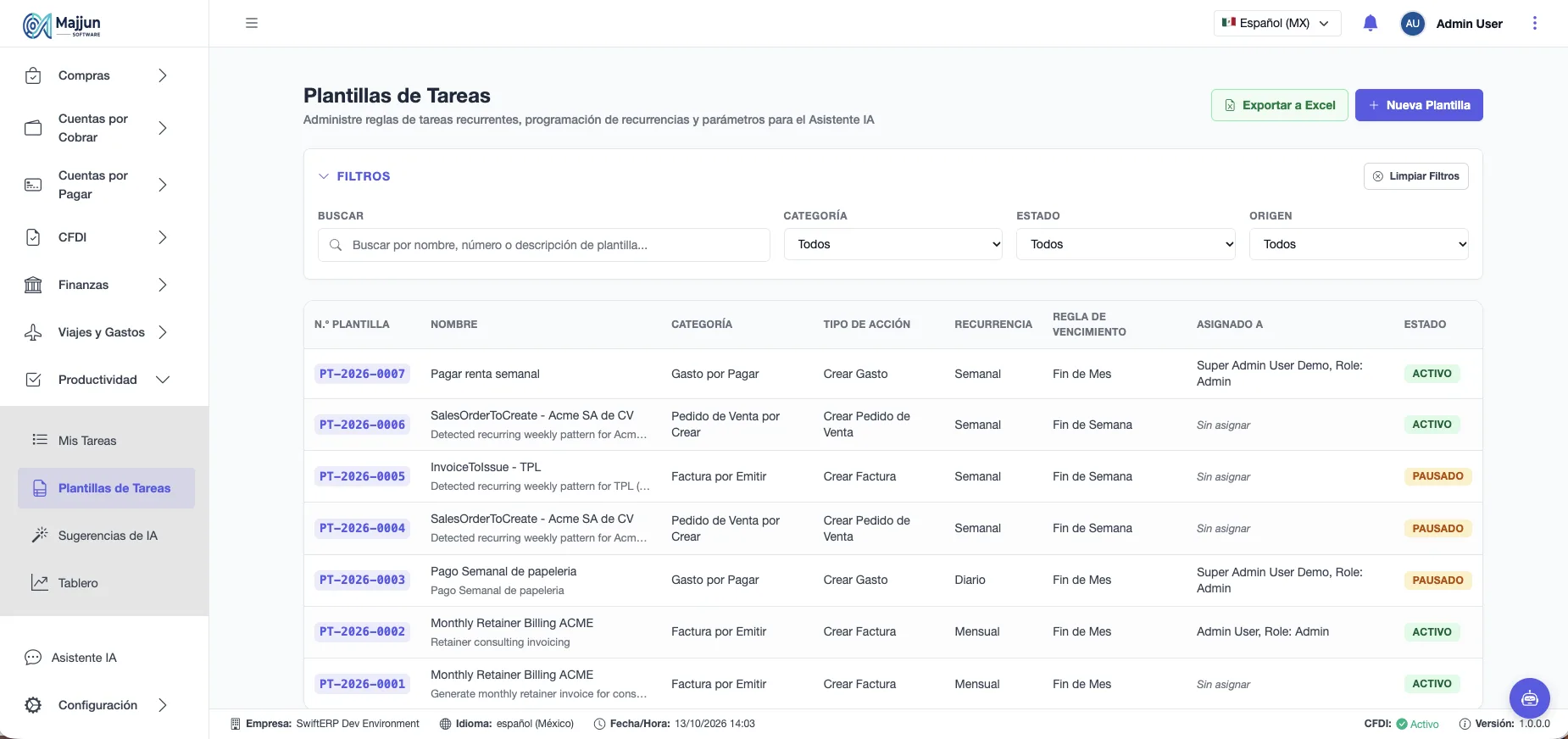The image size is (1568, 739).
Task: Click the Cuentas por Cobrar wallet icon
Action: point(33,128)
